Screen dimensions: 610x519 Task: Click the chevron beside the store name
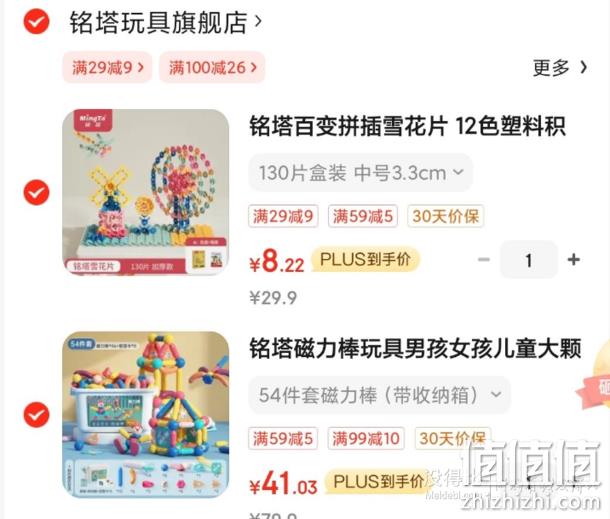click(x=258, y=22)
